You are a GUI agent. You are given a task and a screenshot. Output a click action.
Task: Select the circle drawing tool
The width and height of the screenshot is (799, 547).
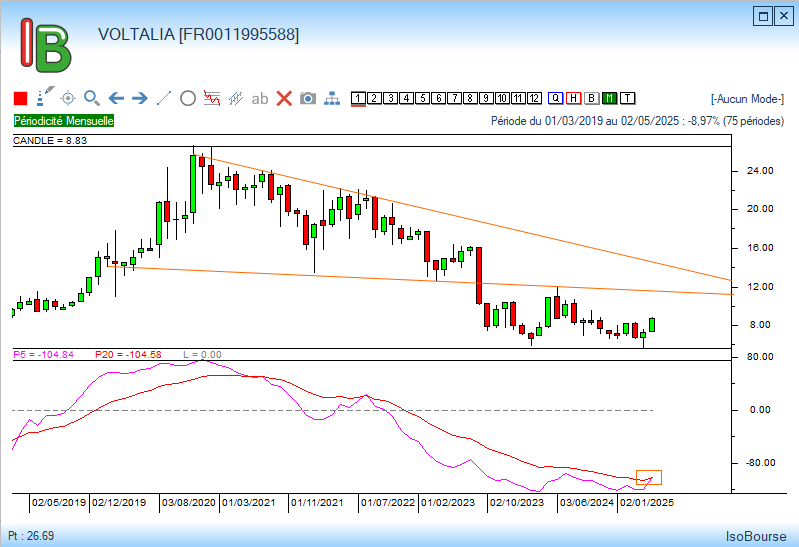[x=188, y=98]
